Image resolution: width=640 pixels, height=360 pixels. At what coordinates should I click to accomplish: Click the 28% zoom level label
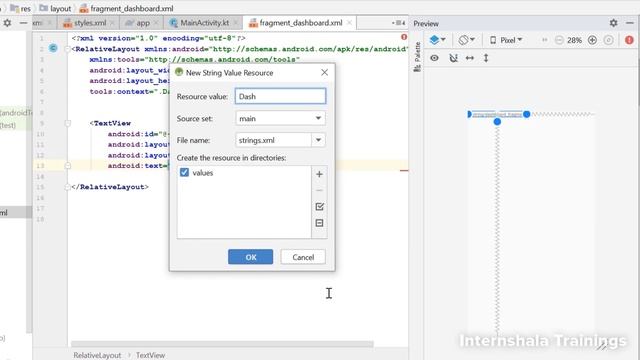[574, 40]
